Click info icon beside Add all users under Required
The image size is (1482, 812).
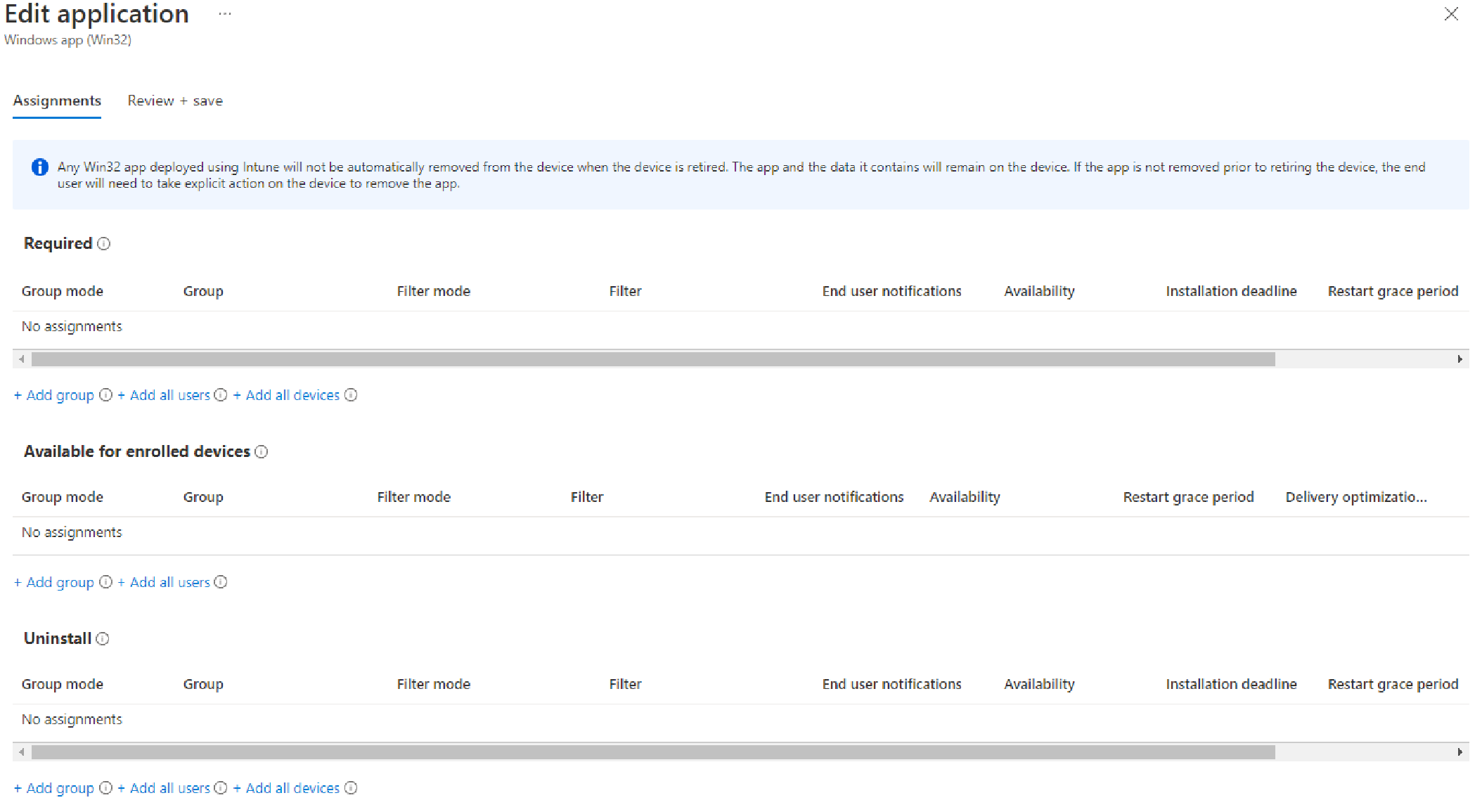tap(221, 395)
